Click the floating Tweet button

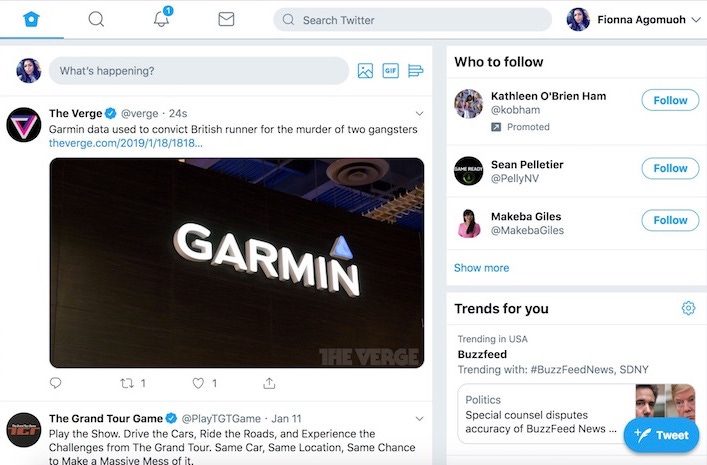661,435
